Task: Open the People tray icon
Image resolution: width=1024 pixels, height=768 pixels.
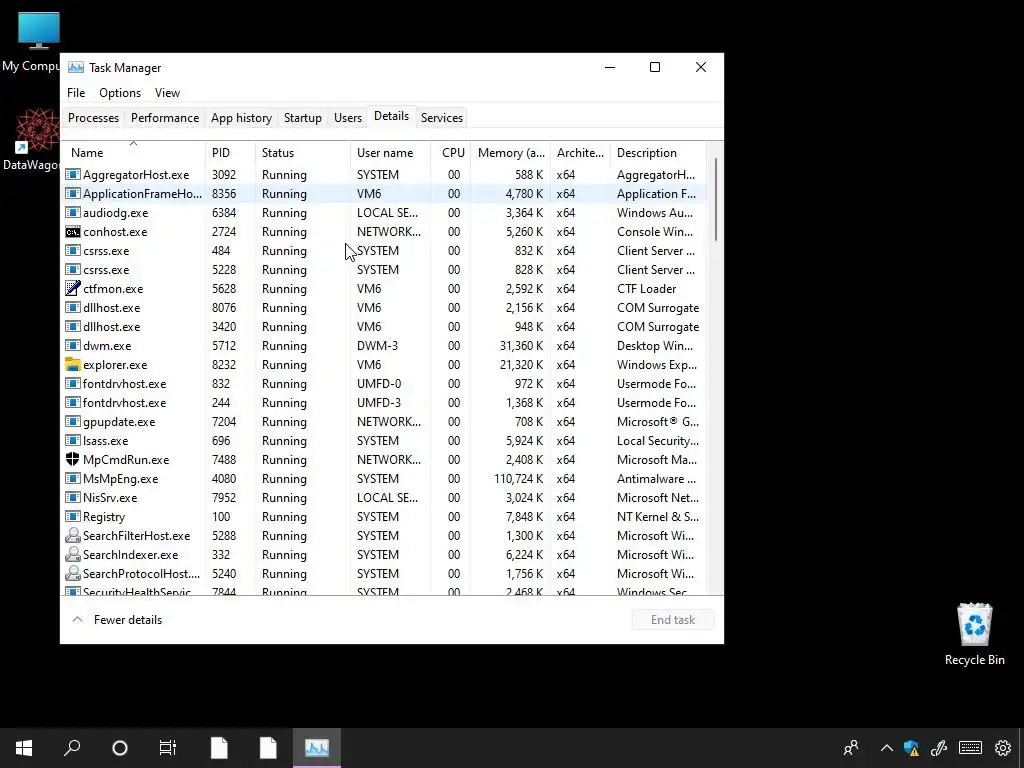Action: point(851,748)
